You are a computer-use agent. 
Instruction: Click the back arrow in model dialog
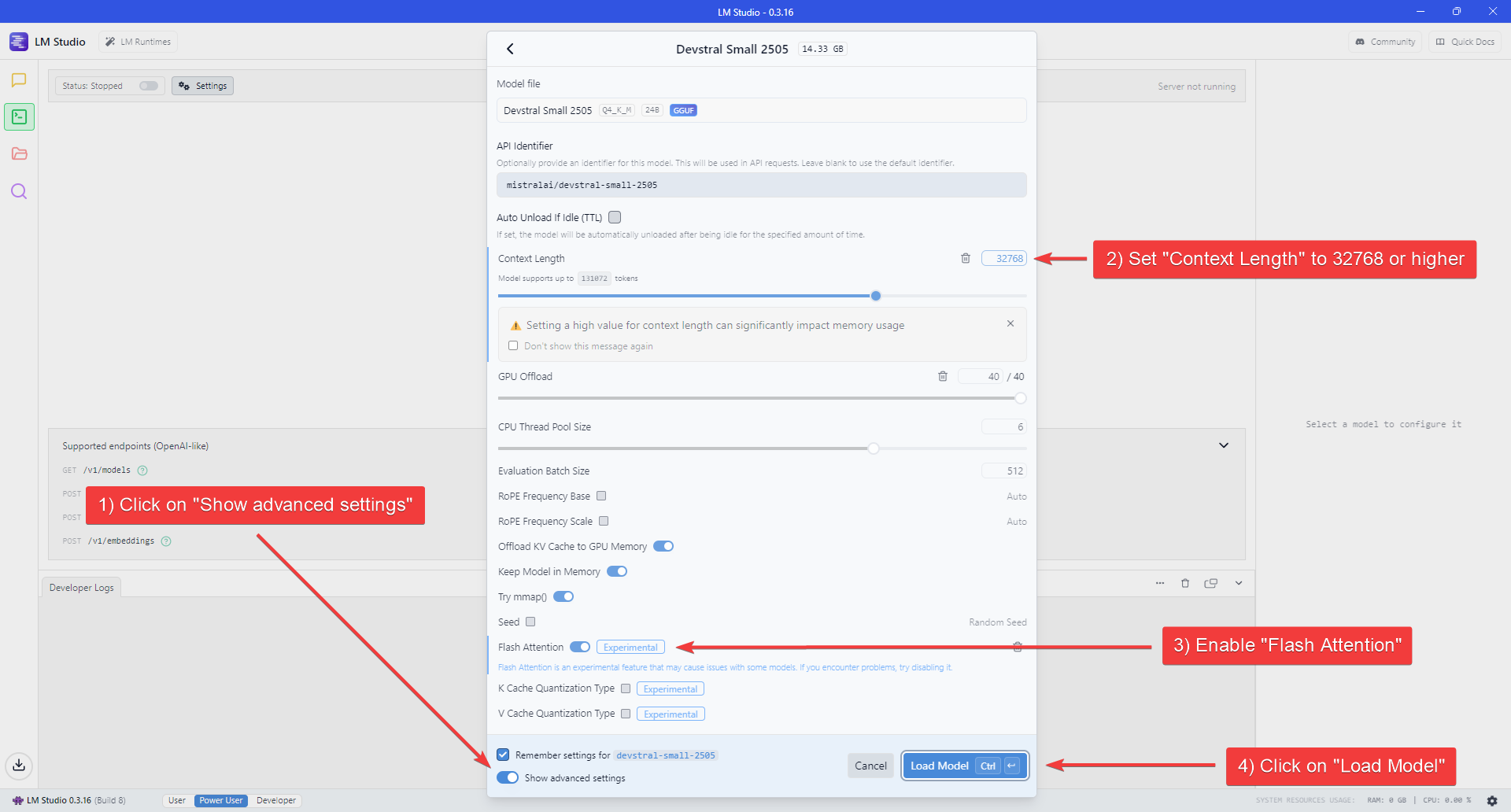click(x=510, y=49)
